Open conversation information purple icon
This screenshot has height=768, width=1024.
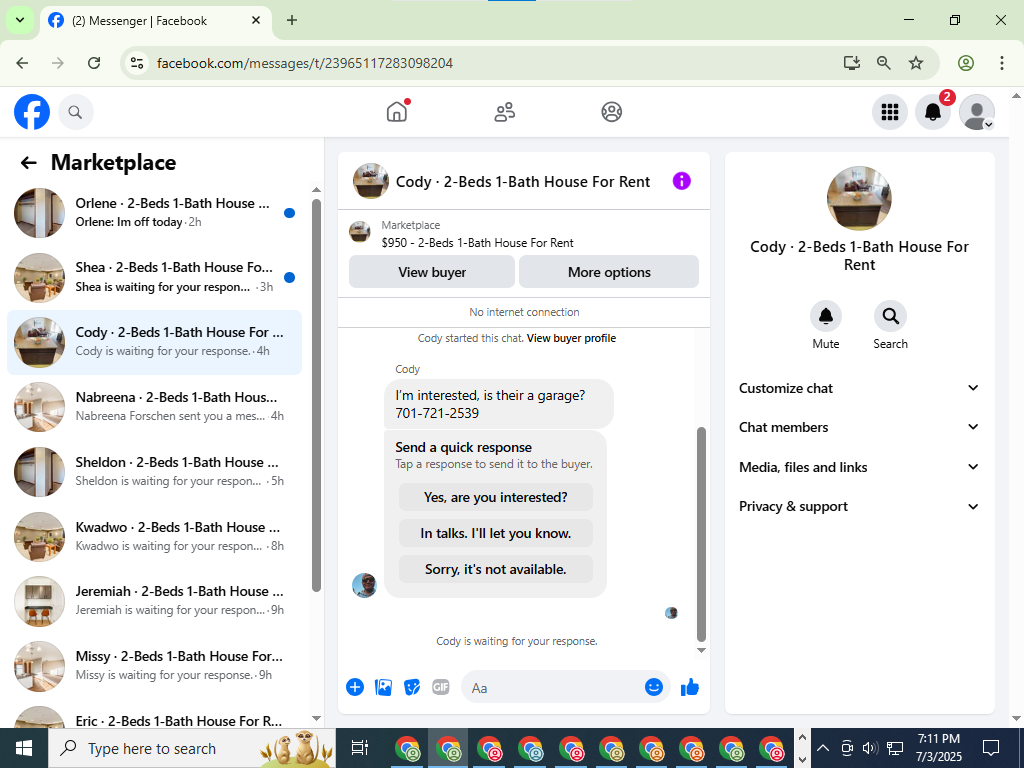click(681, 181)
